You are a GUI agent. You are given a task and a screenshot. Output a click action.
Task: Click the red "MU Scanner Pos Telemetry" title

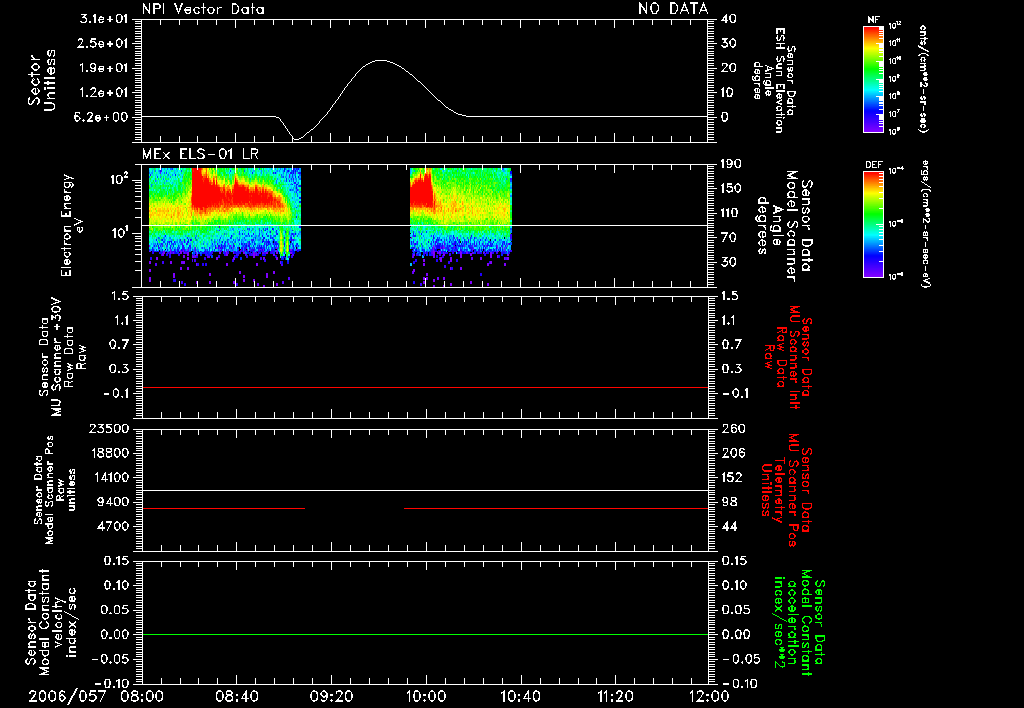pos(786,490)
